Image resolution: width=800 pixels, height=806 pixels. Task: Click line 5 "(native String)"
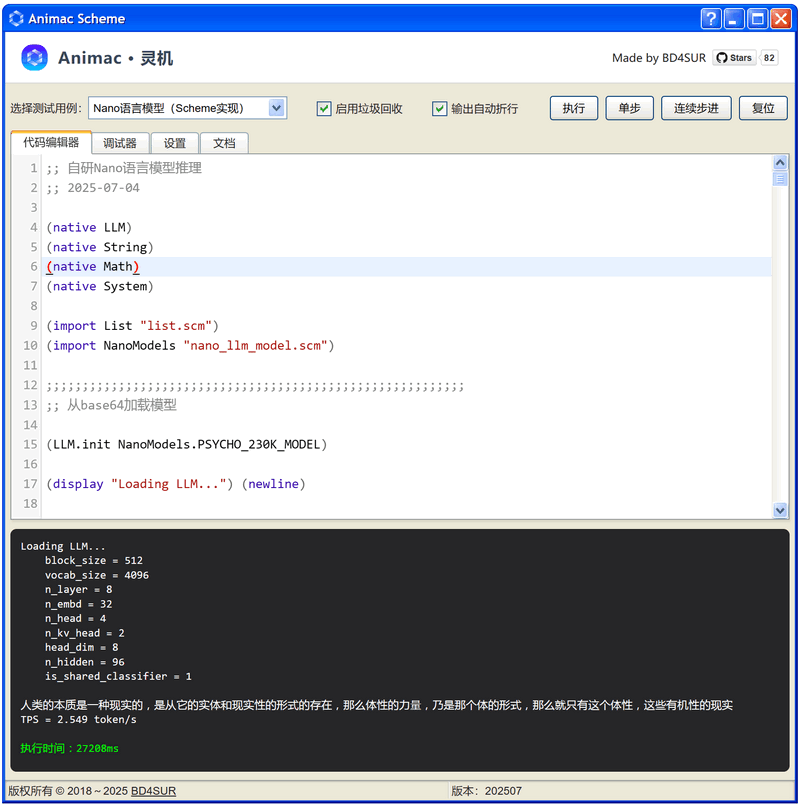coord(100,247)
